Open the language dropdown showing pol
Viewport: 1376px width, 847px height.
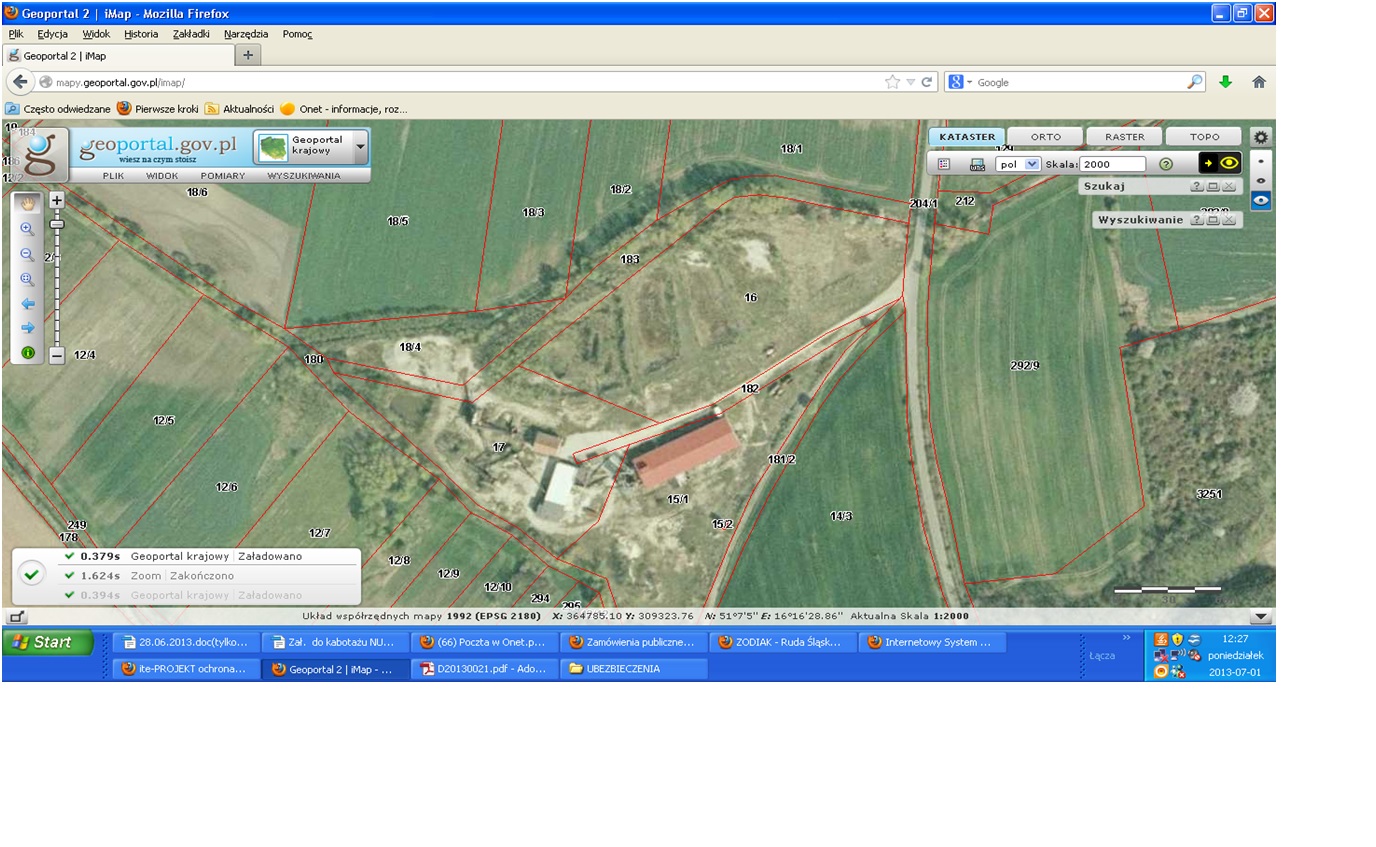(x=1018, y=164)
